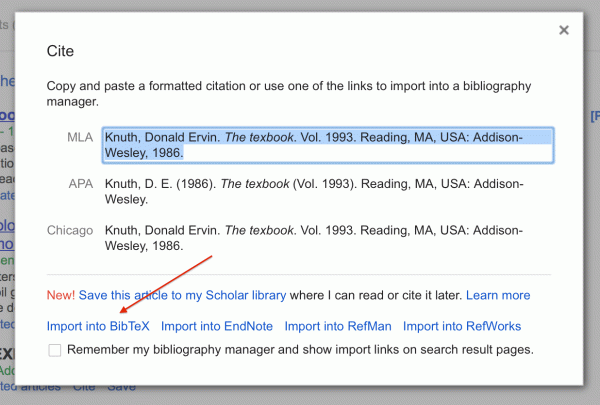600x405 pixels.
Task: Click the MLA style label
Action: tap(80, 137)
